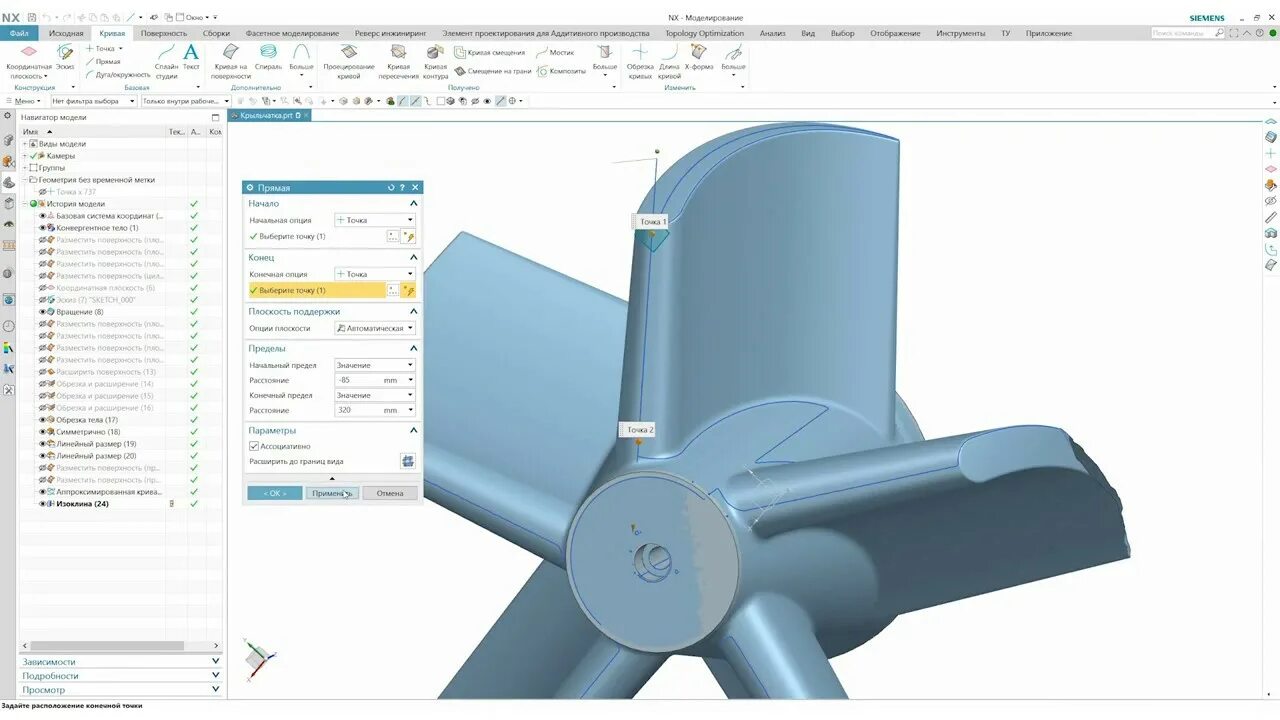Switch to the Сборки tab
This screenshot has height=720, width=1280.
[216, 33]
